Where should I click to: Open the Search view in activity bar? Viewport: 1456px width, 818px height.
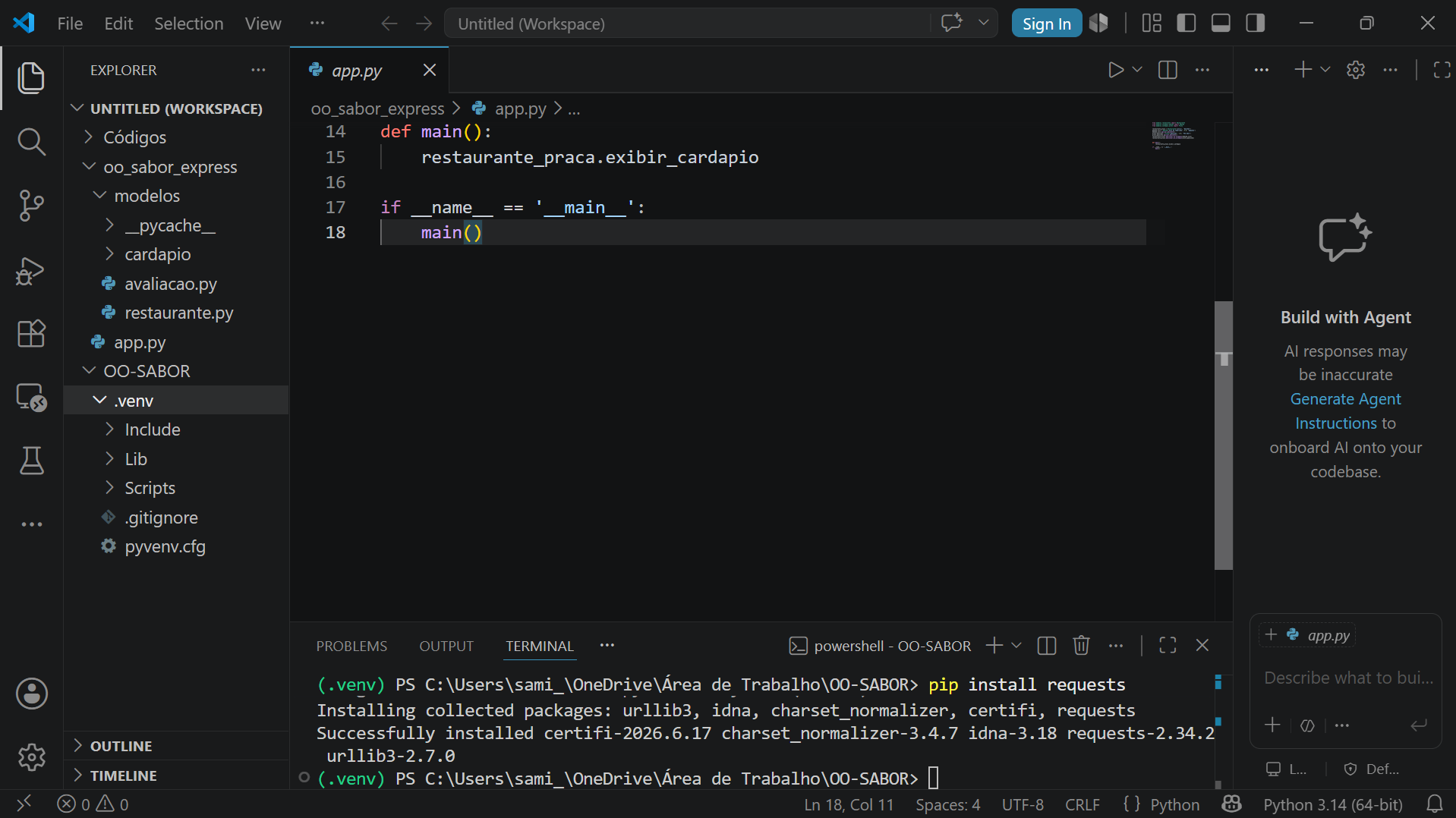[x=31, y=142]
